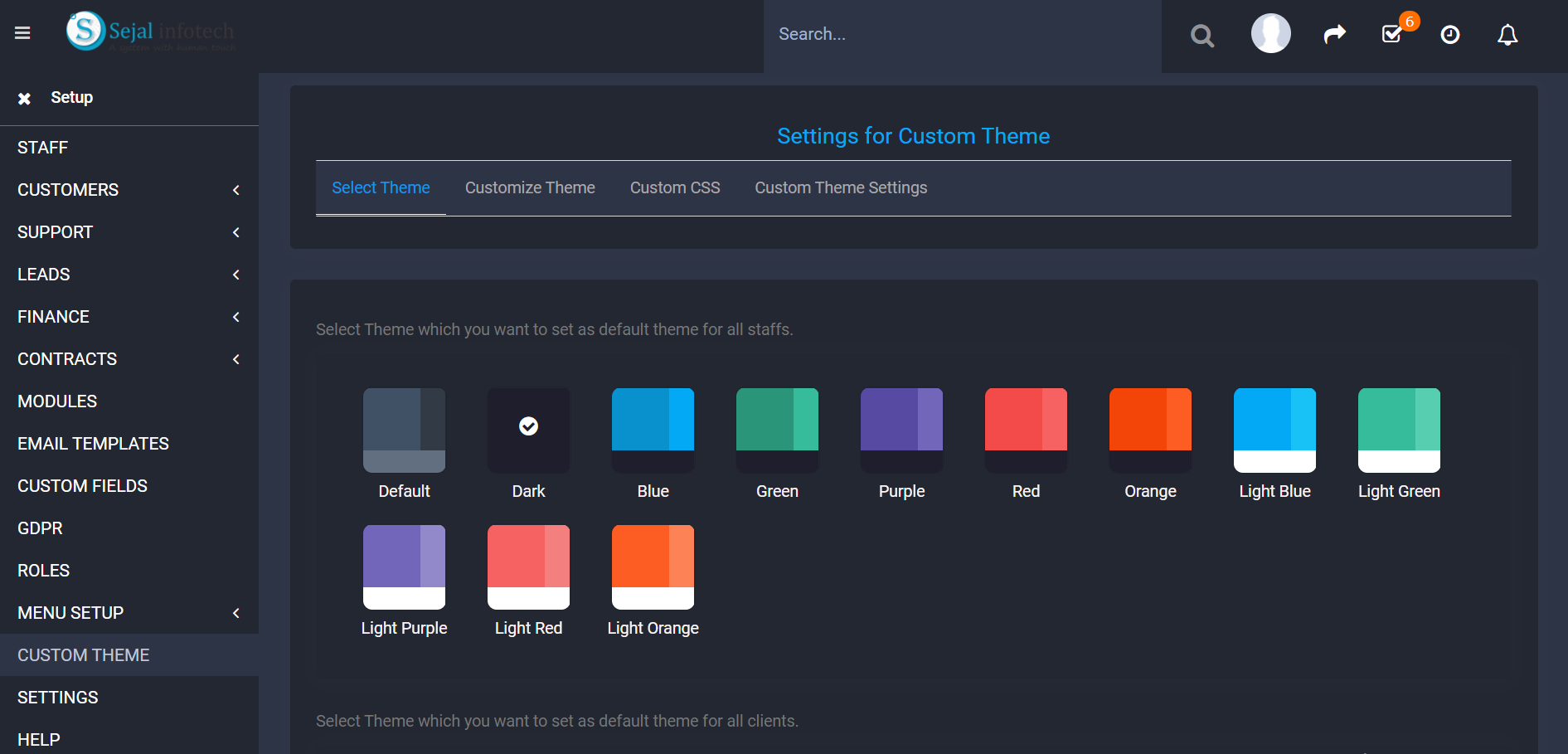Open the user profile avatar
The width and height of the screenshot is (1568, 754).
[x=1270, y=32]
